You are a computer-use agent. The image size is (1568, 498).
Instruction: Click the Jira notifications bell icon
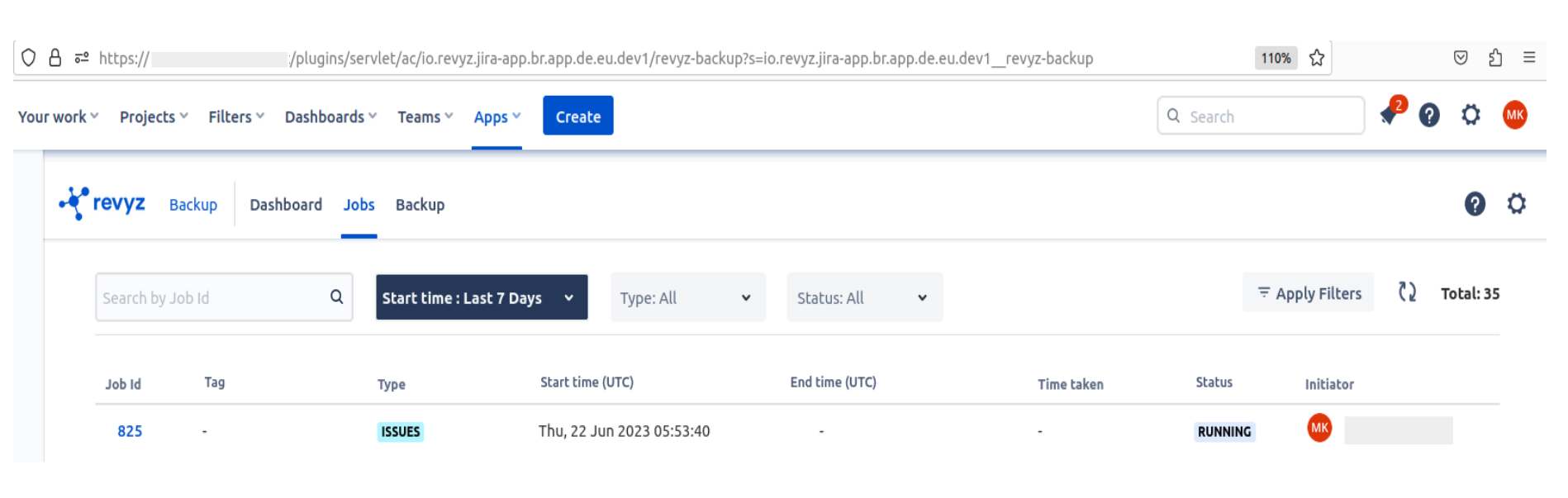(1390, 116)
